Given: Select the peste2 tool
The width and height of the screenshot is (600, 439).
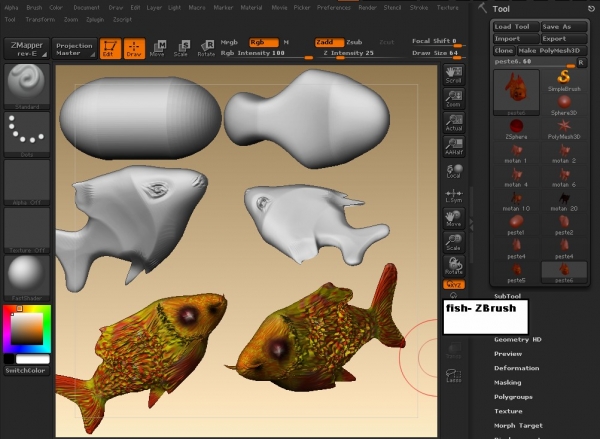Looking at the screenshot, I should [x=564, y=225].
